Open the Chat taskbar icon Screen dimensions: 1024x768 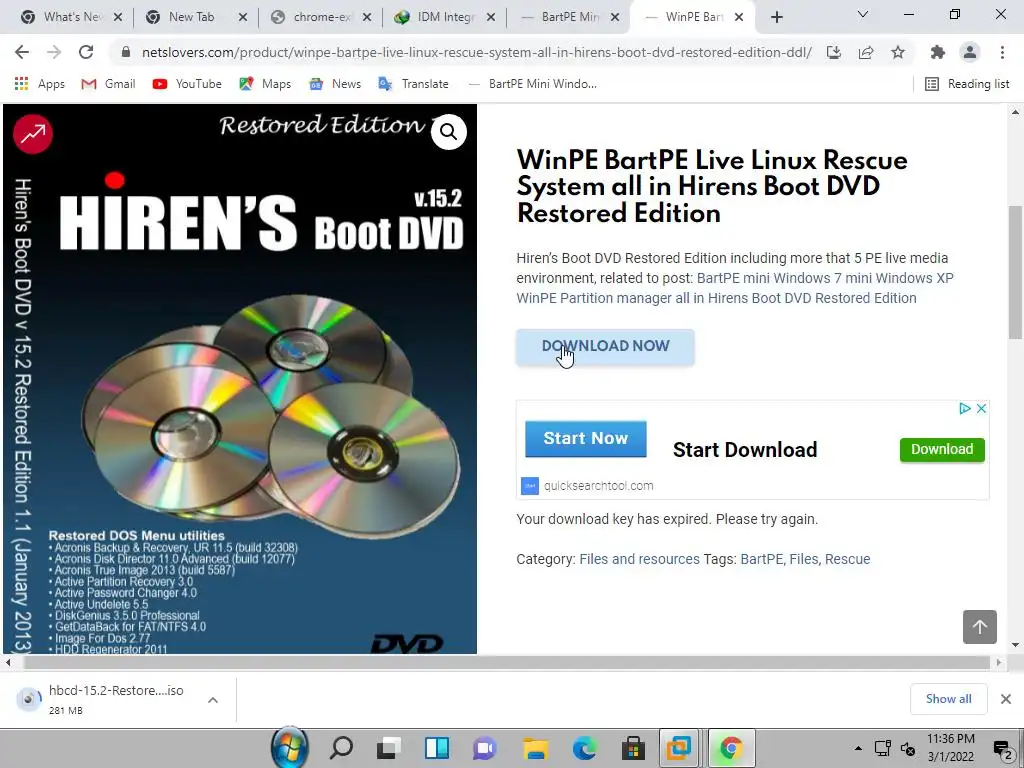pyautogui.click(x=485, y=747)
